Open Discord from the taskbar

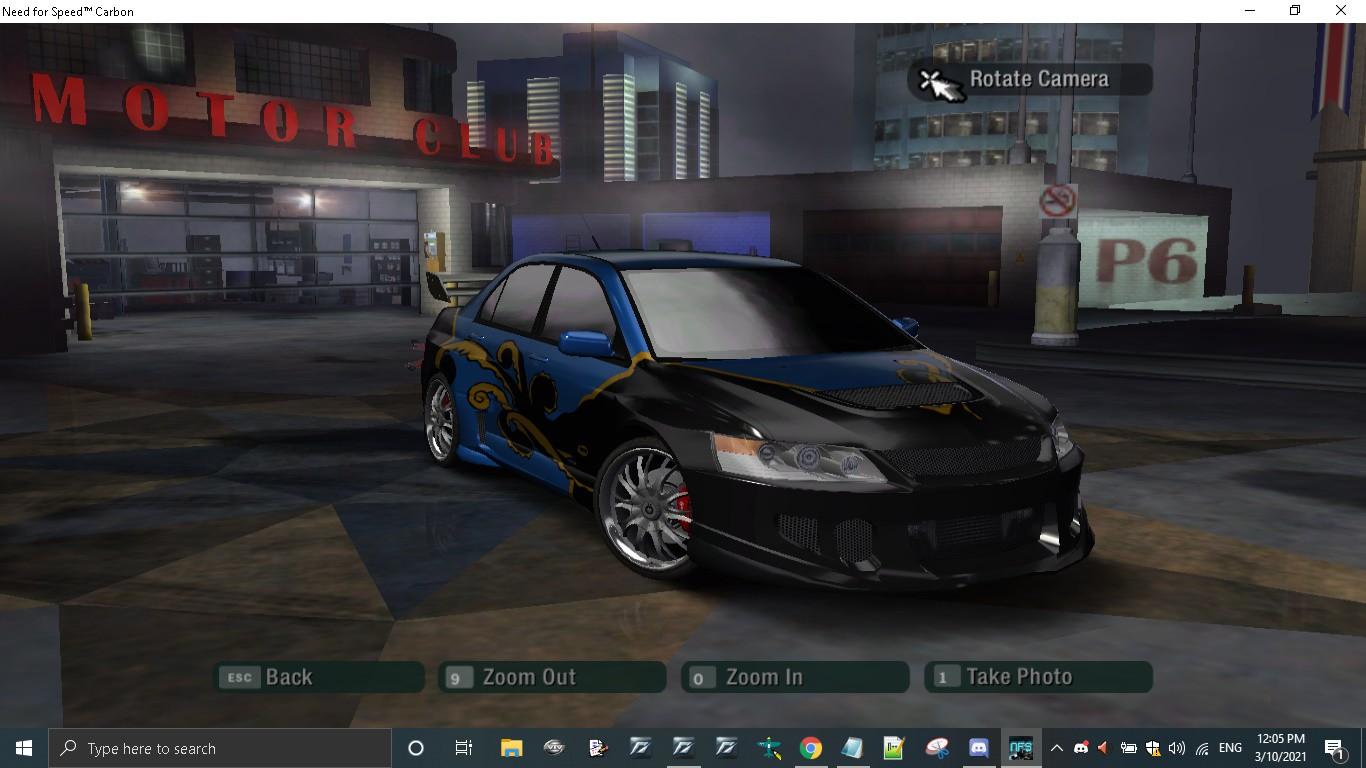tap(978, 748)
